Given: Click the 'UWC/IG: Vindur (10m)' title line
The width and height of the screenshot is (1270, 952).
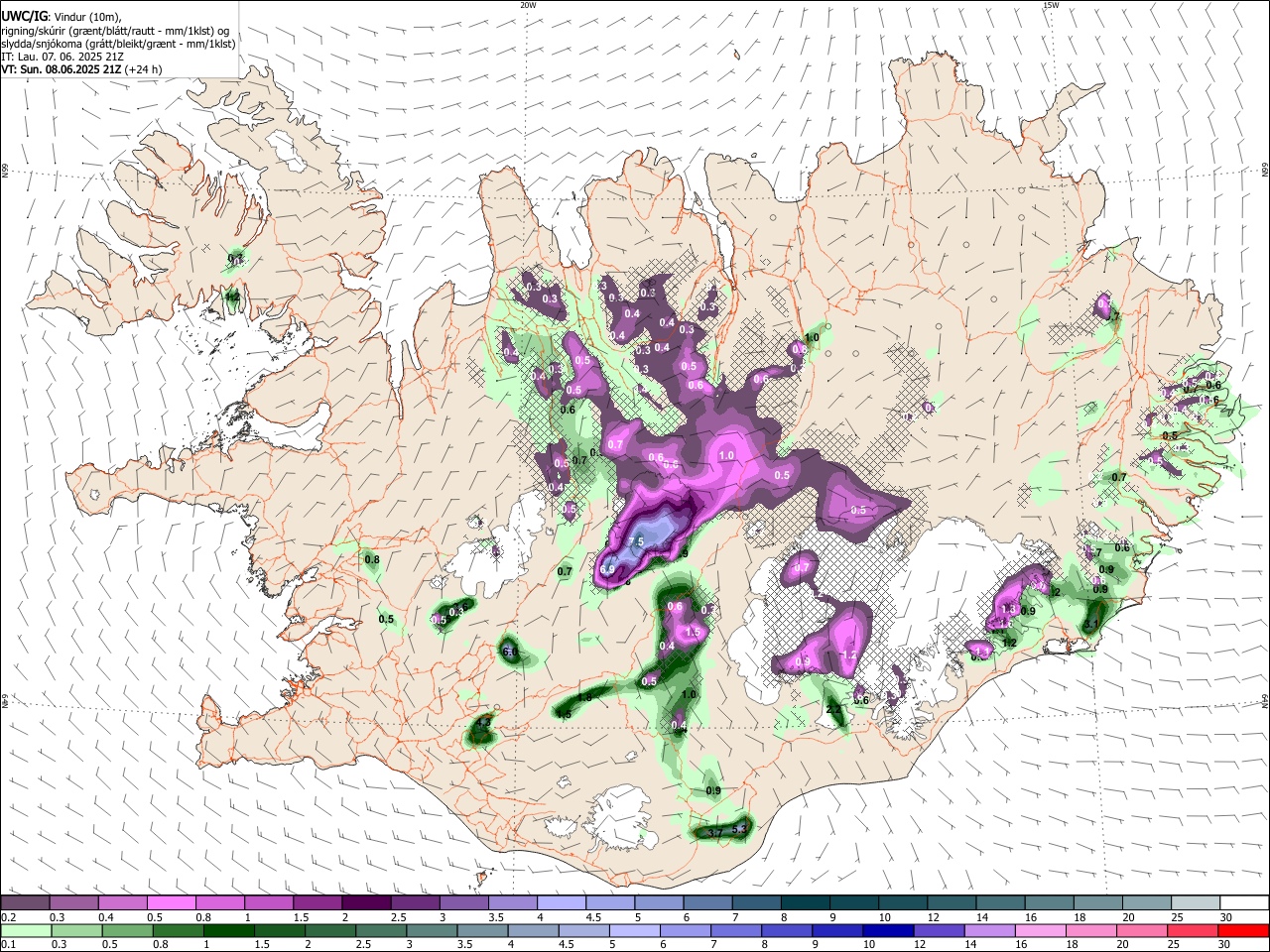Looking at the screenshot, I should pyautogui.click(x=63, y=17).
